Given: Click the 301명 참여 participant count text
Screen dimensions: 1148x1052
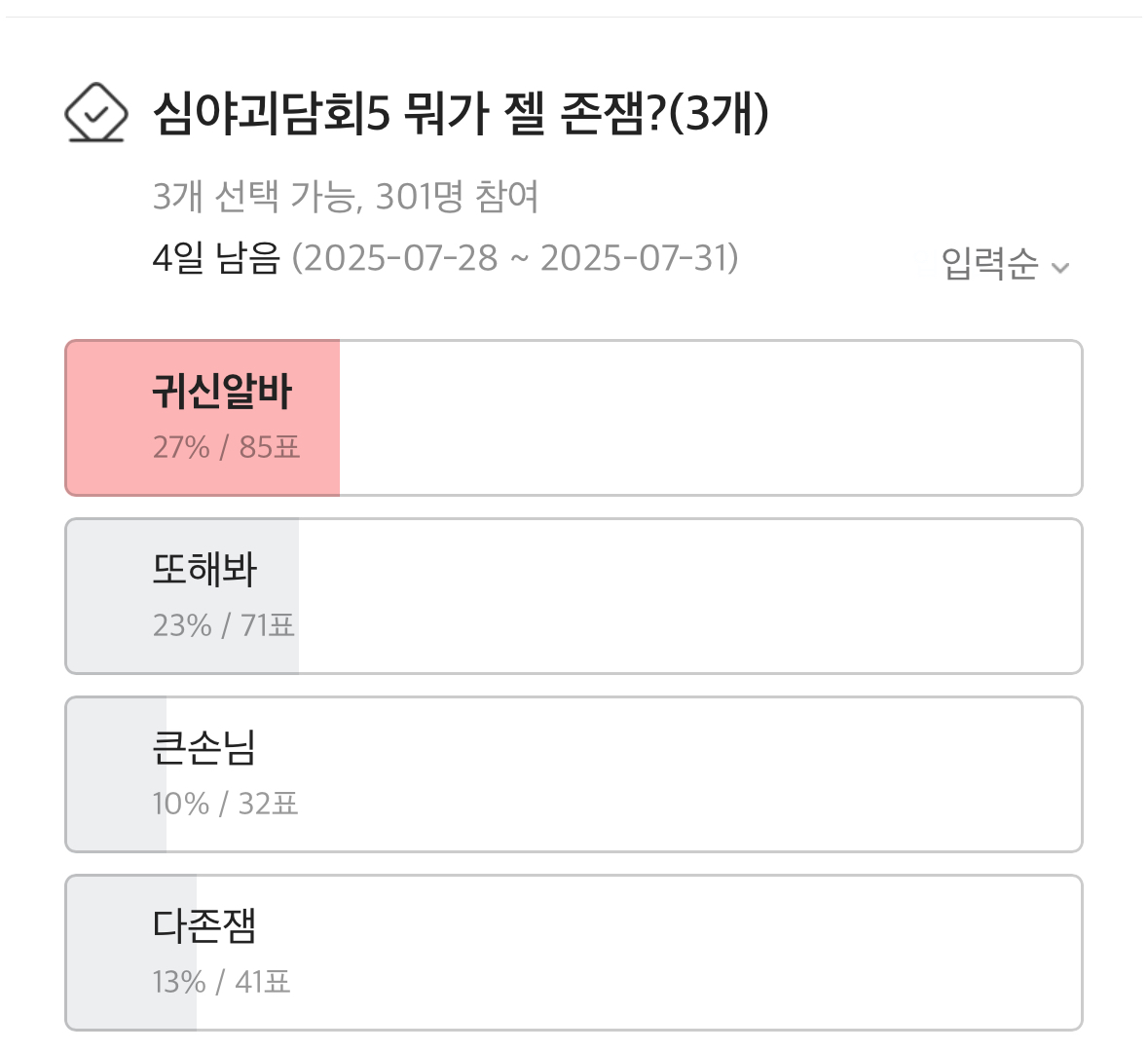Looking at the screenshot, I should tap(457, 197).
